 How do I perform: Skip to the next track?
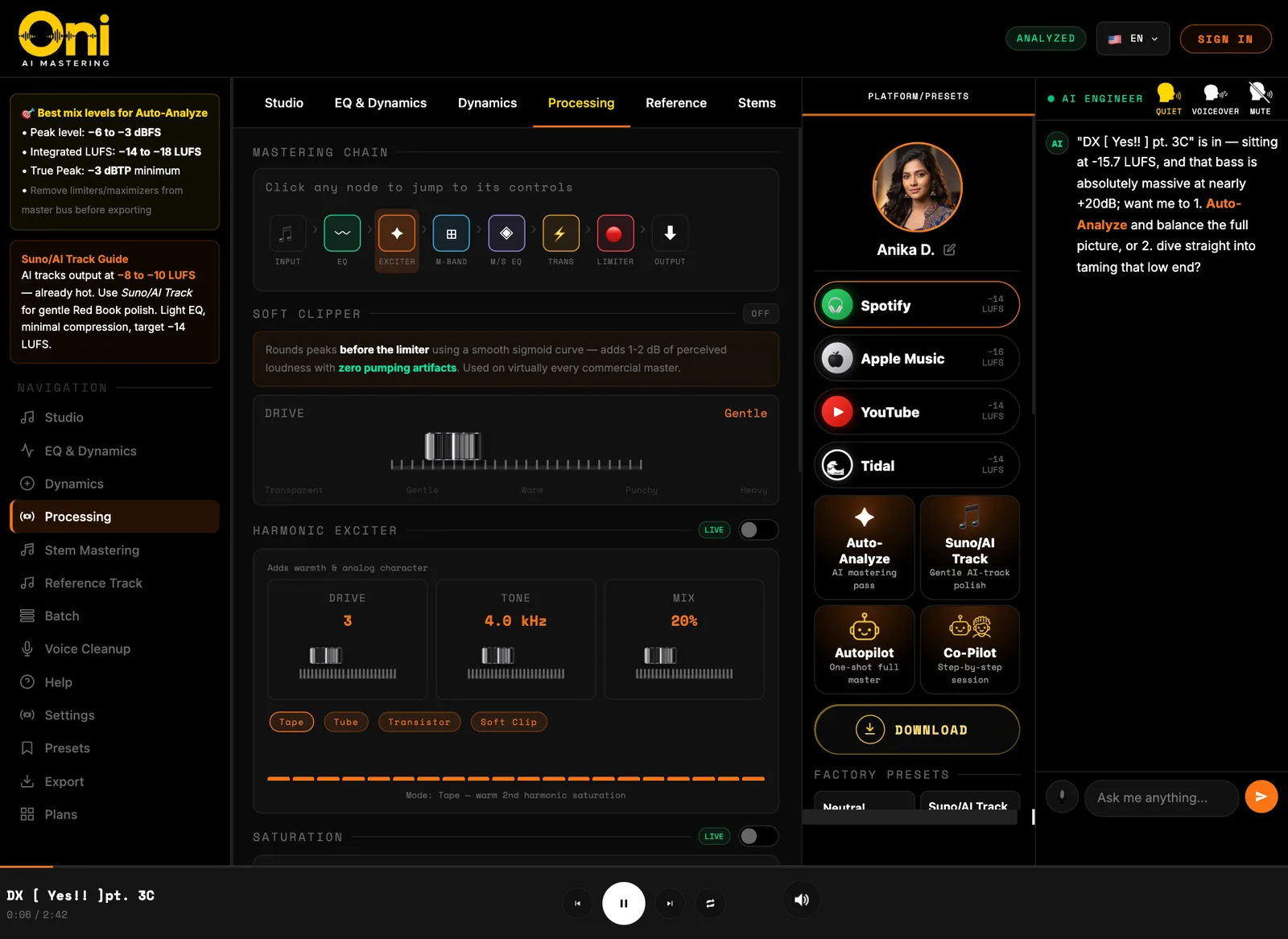[x=670, y=904]
